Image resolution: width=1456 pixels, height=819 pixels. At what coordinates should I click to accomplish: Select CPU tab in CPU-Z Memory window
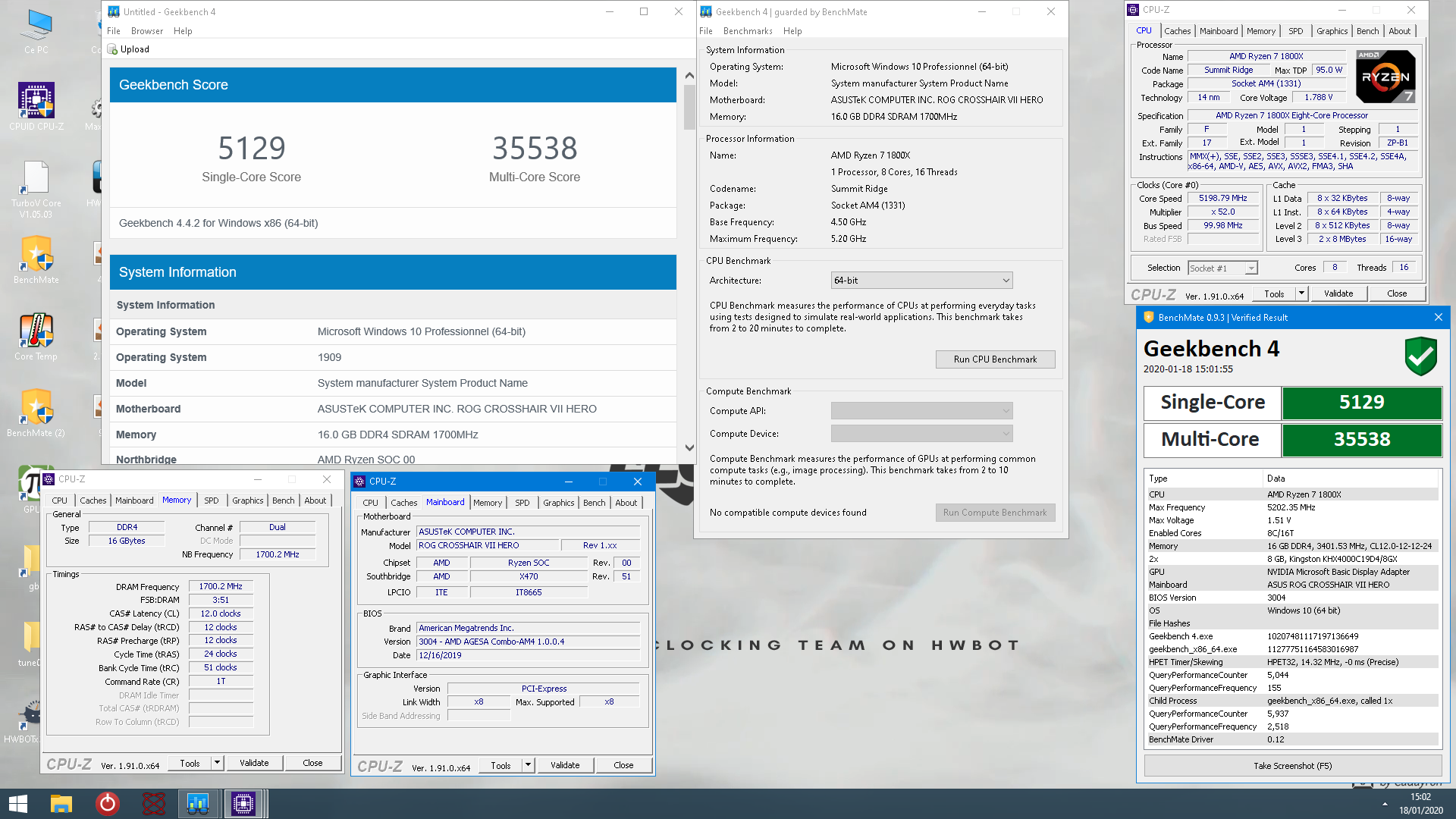point(59,500)
